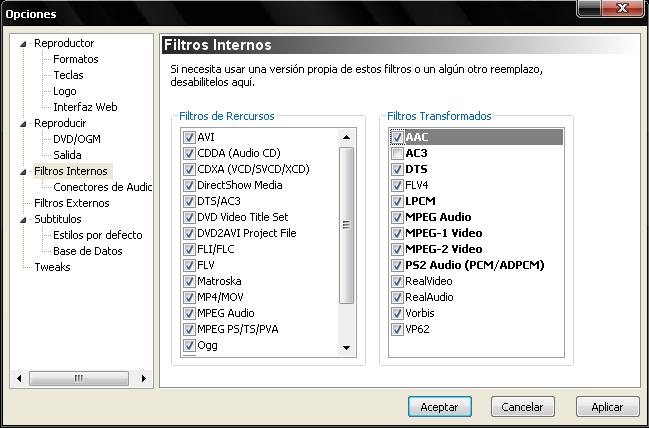649x428 pixels.
Task: Go to Interfaz Web settings
Action: click(85, 107)
